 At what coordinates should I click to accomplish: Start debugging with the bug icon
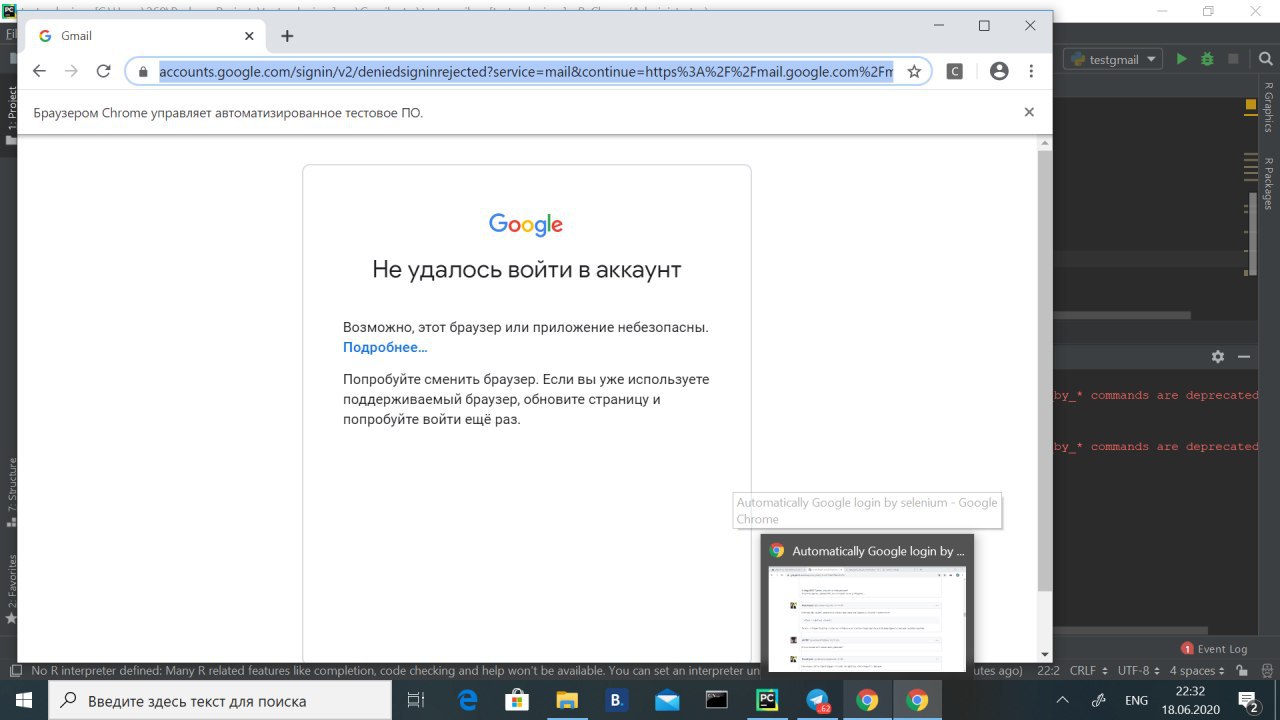point(1207,59)
